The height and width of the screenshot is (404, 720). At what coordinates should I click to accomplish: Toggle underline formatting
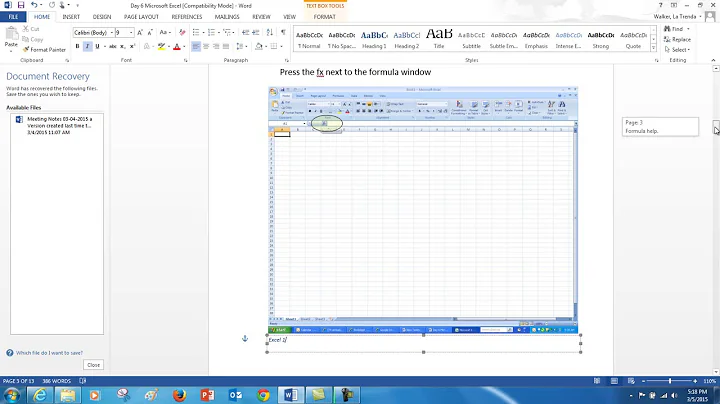97,46
